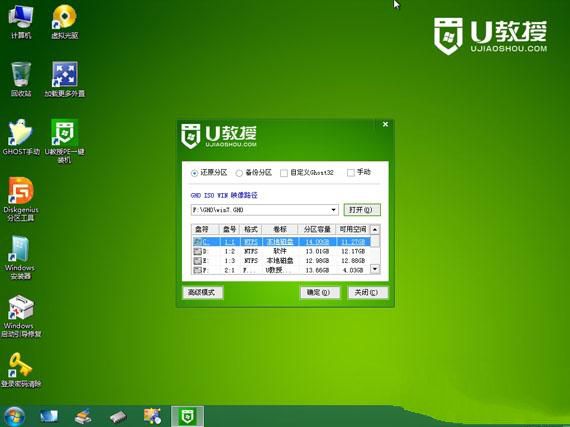
Task: Sort by the 盘符 column header
Action: point(205,229)
